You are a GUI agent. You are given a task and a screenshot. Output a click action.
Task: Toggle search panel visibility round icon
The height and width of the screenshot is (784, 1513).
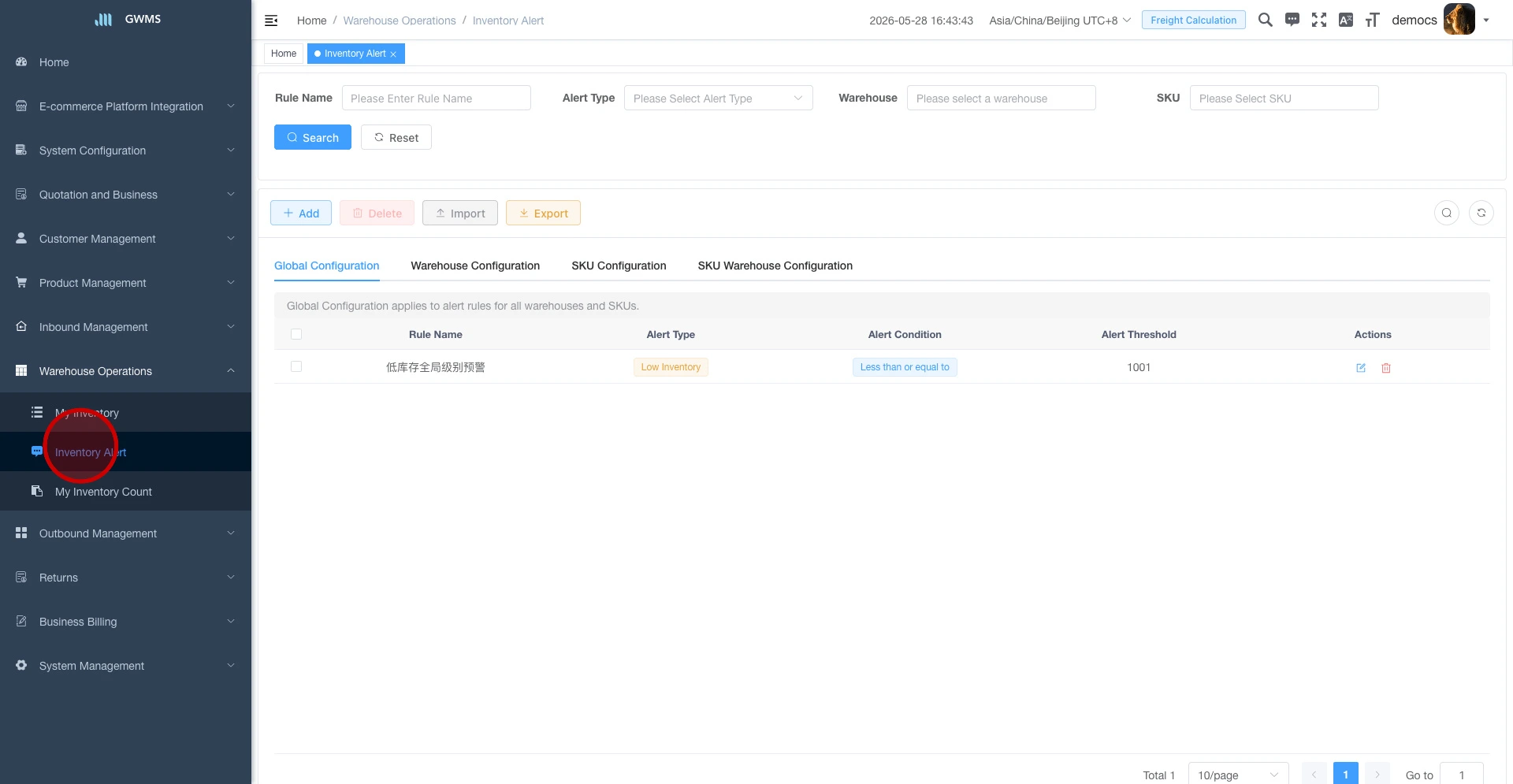click(x=1447, y=213)
